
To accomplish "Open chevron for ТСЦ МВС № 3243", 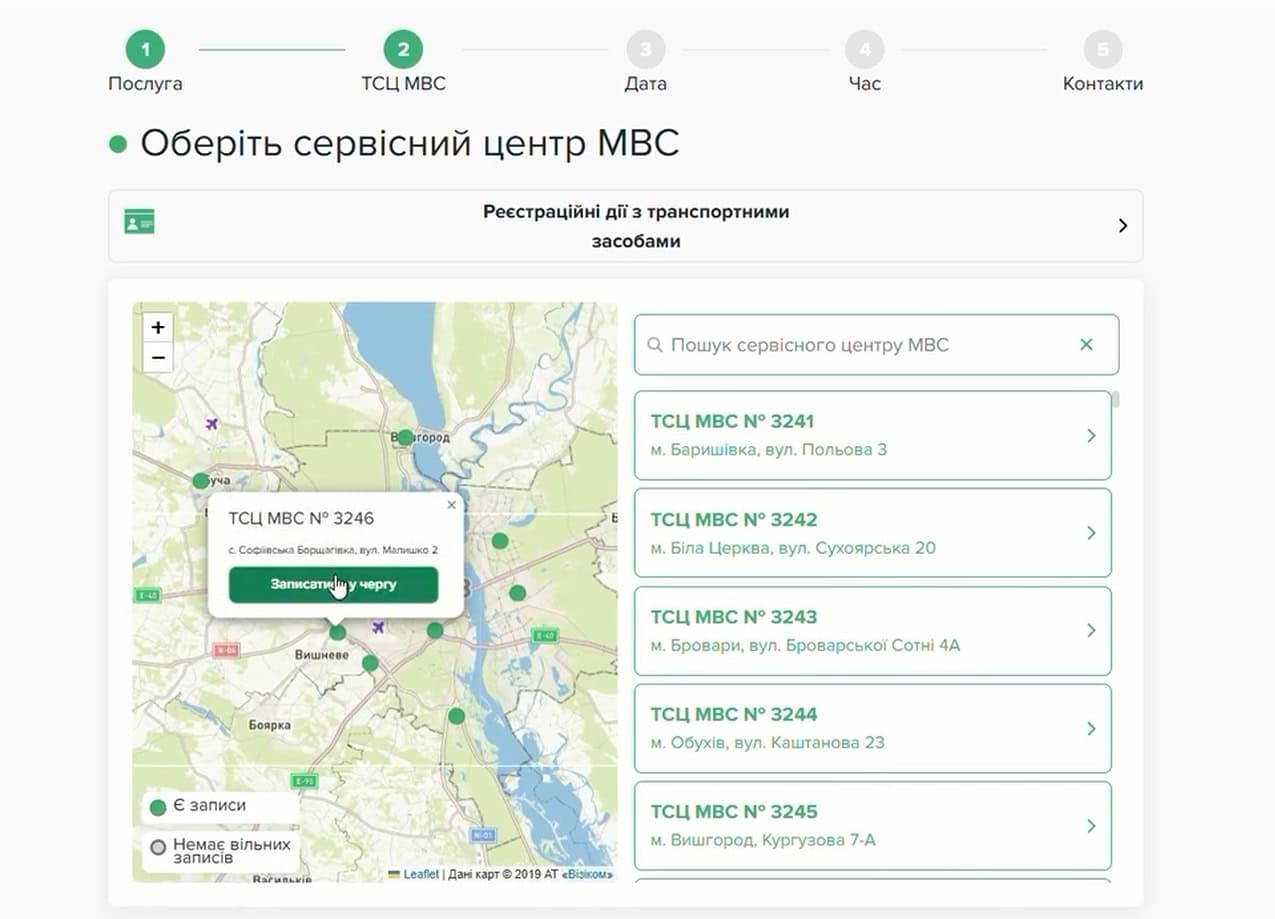I will pyautogui.click(x=1091, y=630).
